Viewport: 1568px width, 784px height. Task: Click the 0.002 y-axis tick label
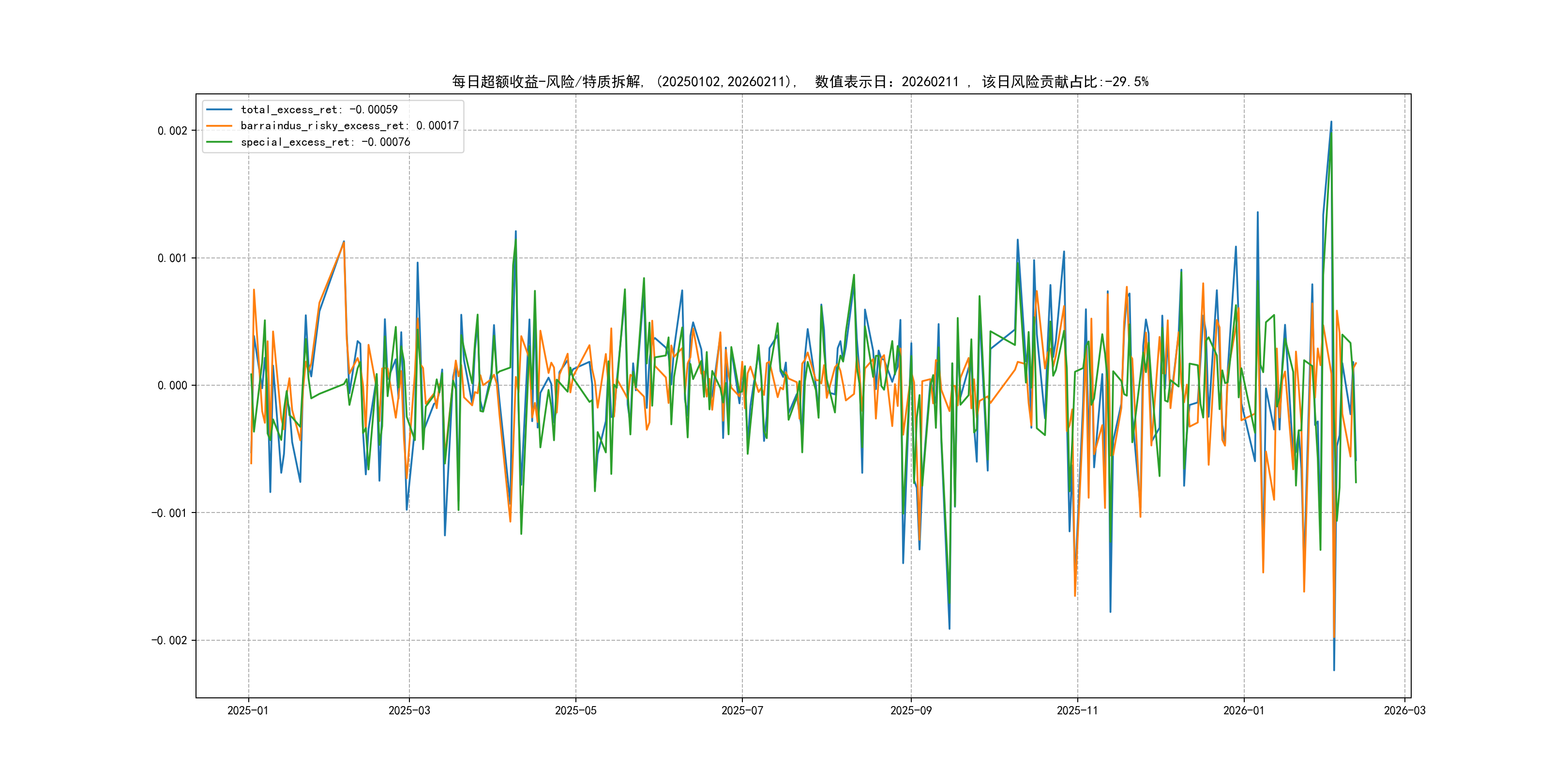click(172, 131)
